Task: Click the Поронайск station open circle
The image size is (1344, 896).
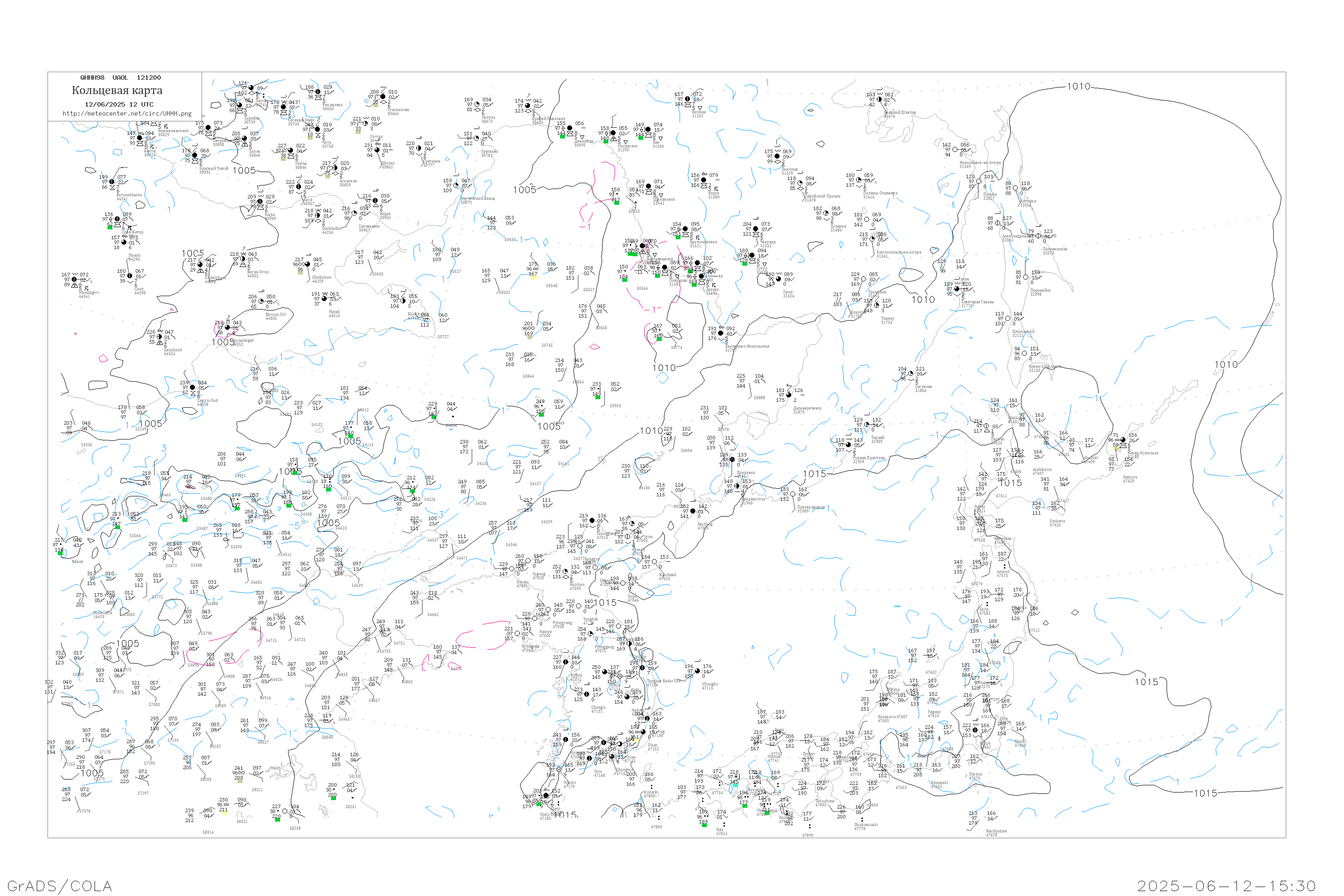Action: click(1026, 278)
